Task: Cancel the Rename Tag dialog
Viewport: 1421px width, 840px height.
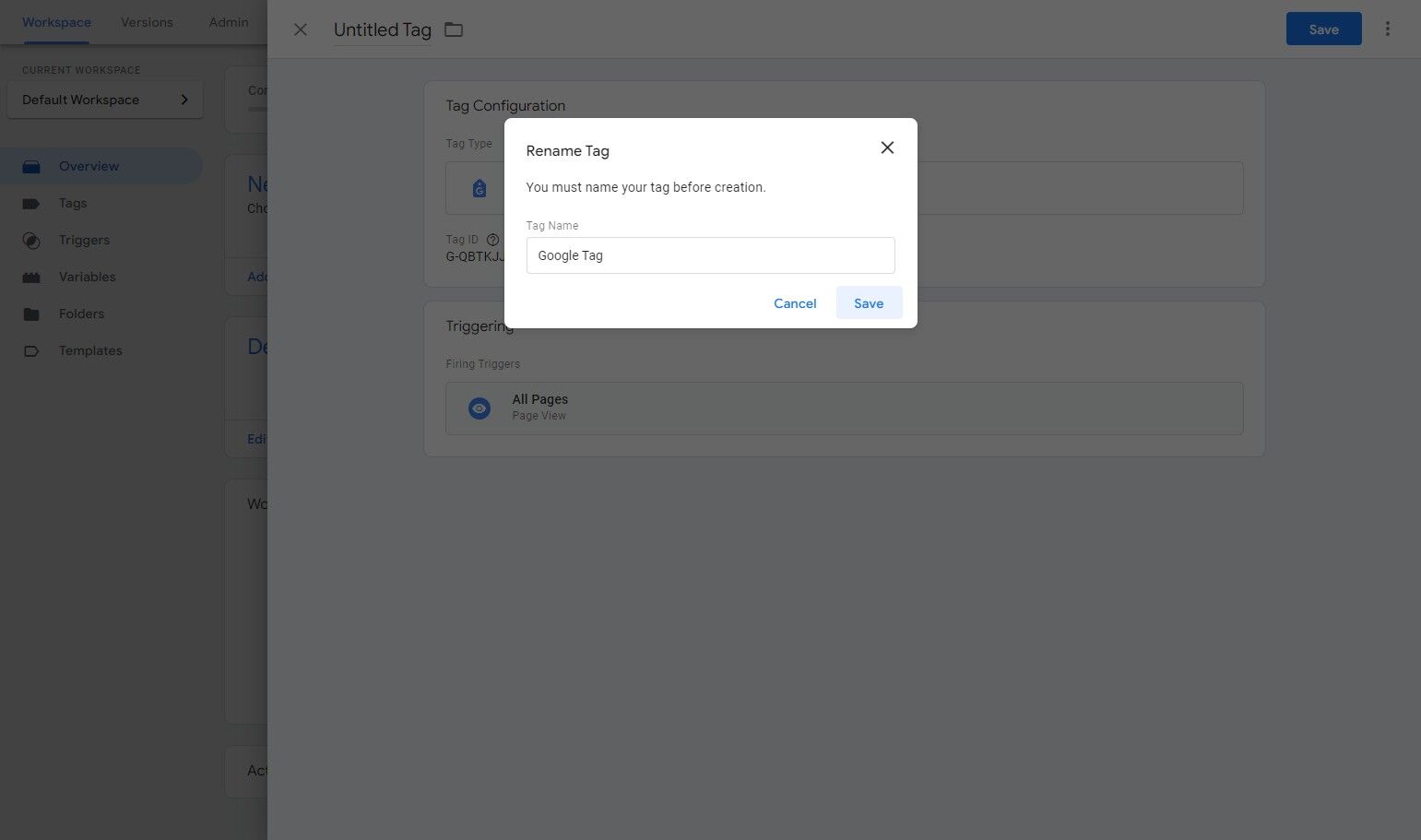Action: click(x=795, y=303)
